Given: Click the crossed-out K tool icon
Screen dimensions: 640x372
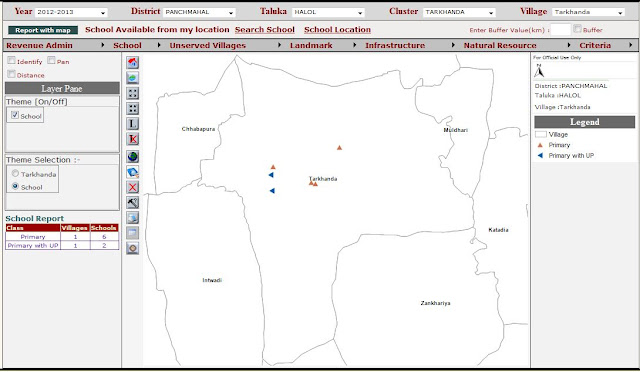Looking at the screenshot, I should tap(133, 139).
